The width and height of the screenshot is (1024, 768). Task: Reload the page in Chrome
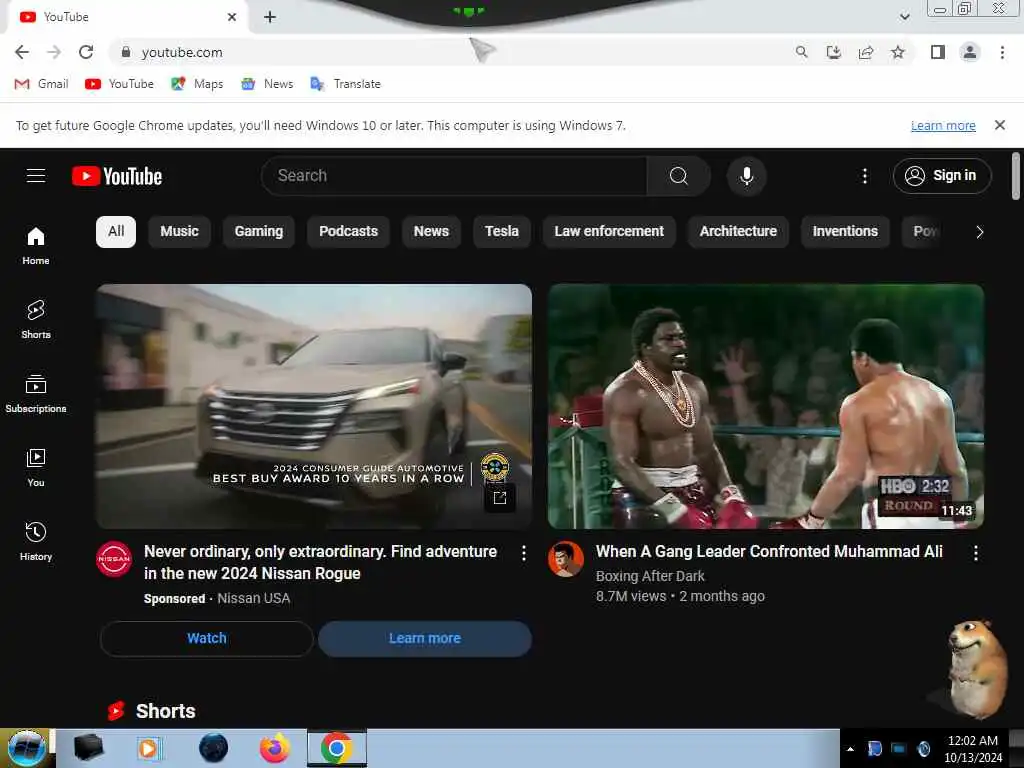coord(86,52)
